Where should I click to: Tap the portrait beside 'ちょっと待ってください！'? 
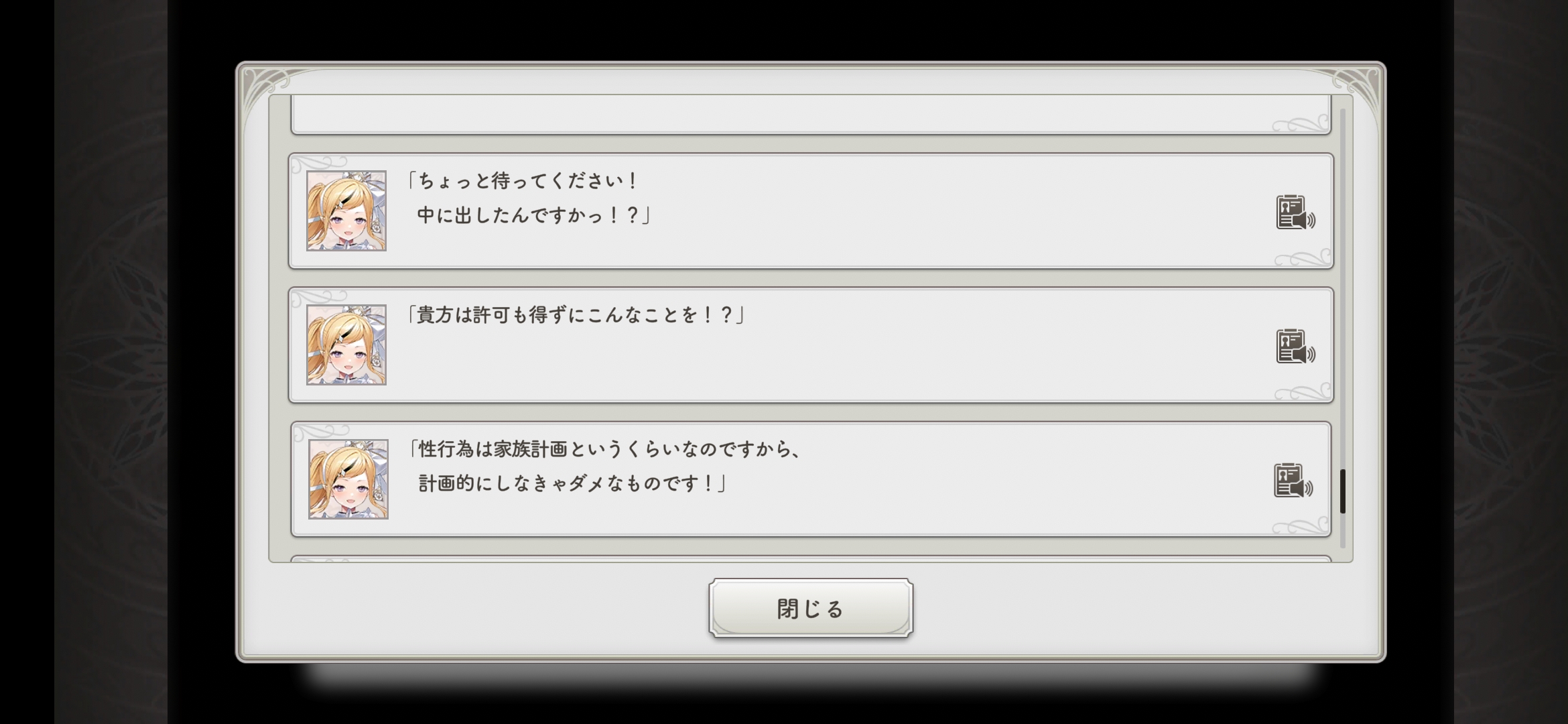pos(346,210)
